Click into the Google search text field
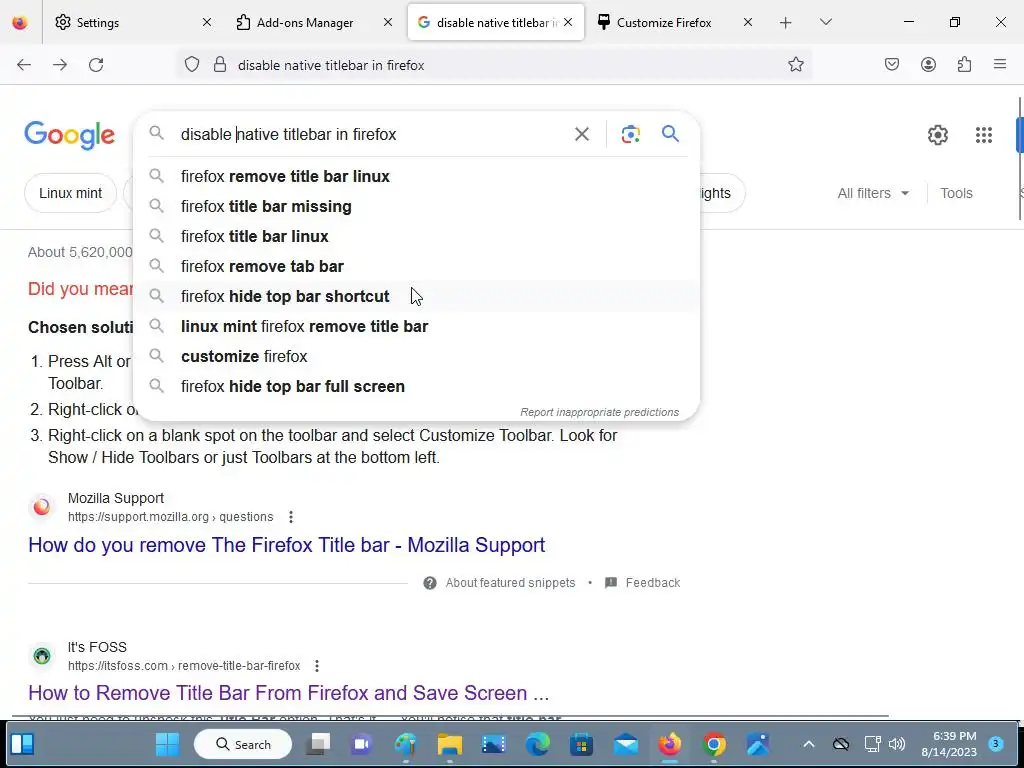The image size is (1024, 768). pos(372,135)
